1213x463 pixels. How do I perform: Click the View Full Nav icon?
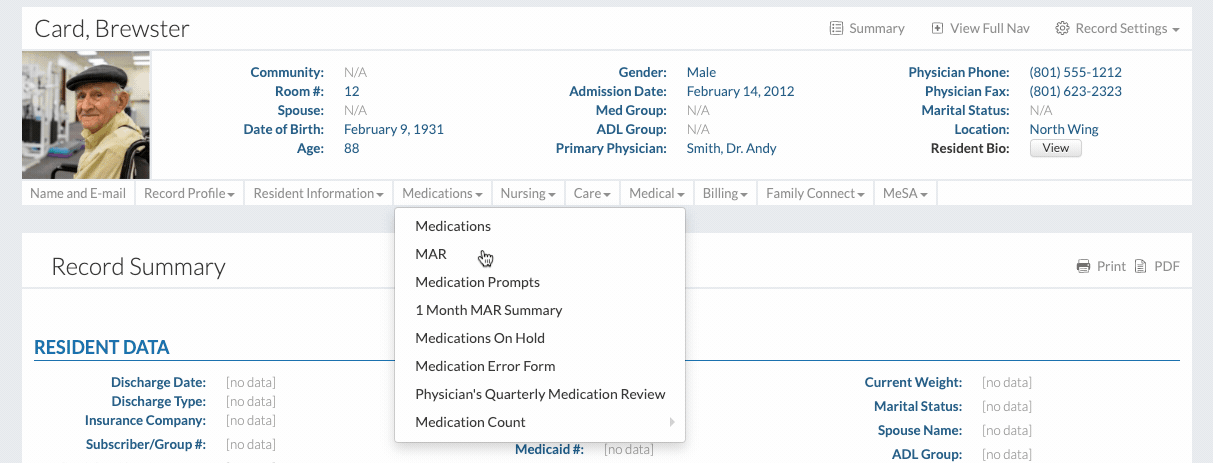pyautogui.click(x=937, y=29)
